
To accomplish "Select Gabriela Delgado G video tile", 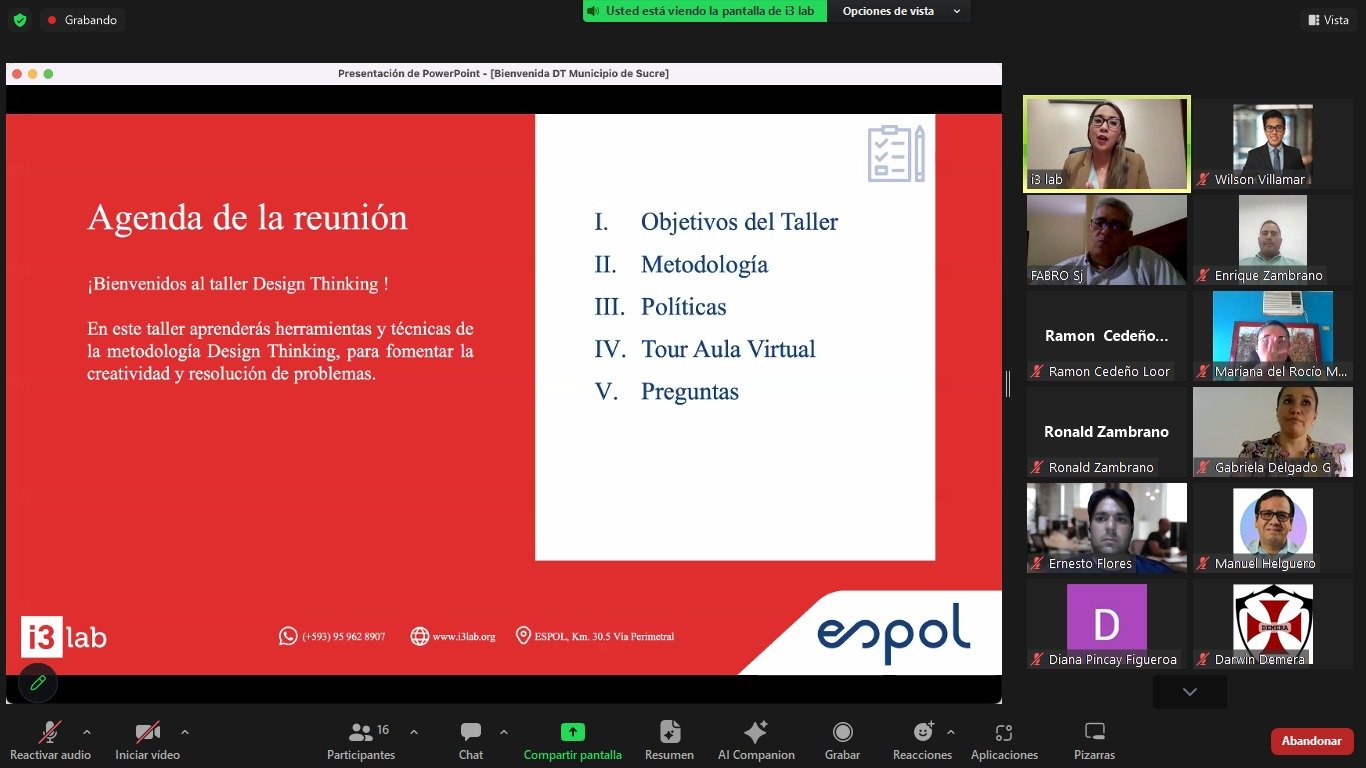I will (1273, 432).
